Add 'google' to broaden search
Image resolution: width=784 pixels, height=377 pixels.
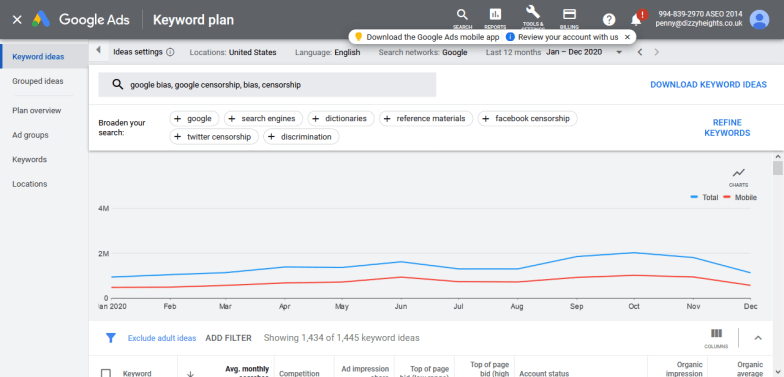point(194,118)
